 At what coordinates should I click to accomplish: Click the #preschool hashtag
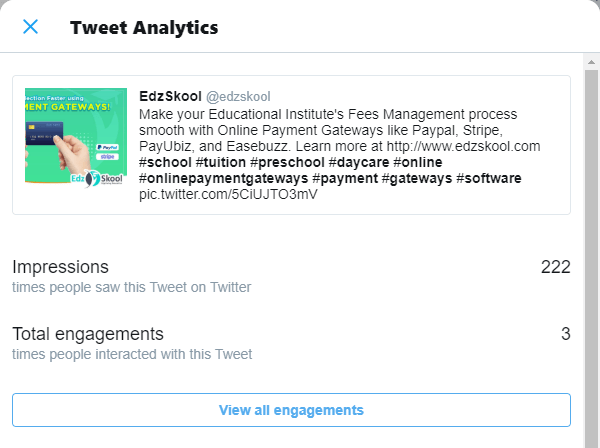pyautogui.click(x=287, y=162)
